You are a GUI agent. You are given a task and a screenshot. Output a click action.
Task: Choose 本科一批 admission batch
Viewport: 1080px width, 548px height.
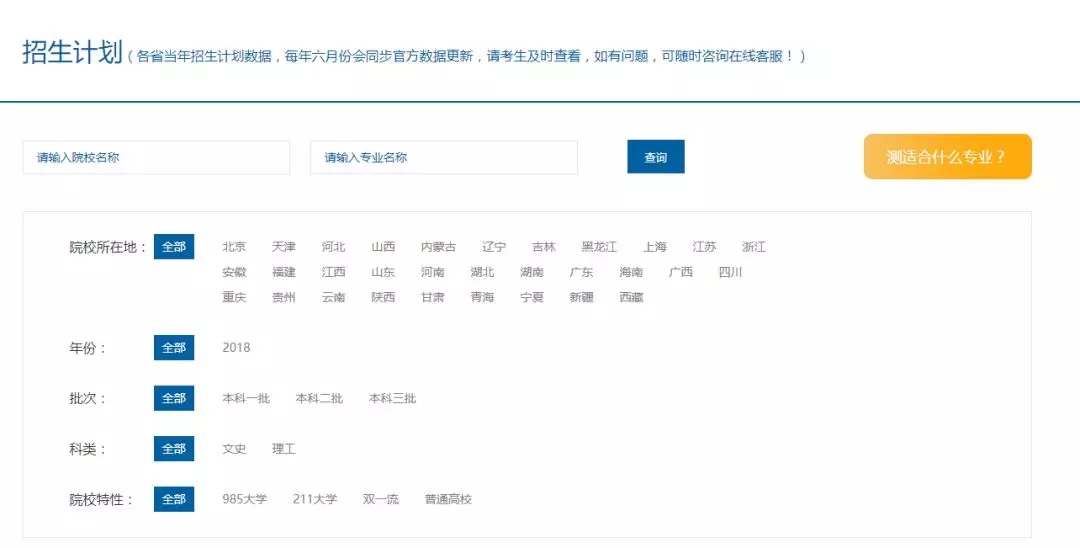coord(246,398)
